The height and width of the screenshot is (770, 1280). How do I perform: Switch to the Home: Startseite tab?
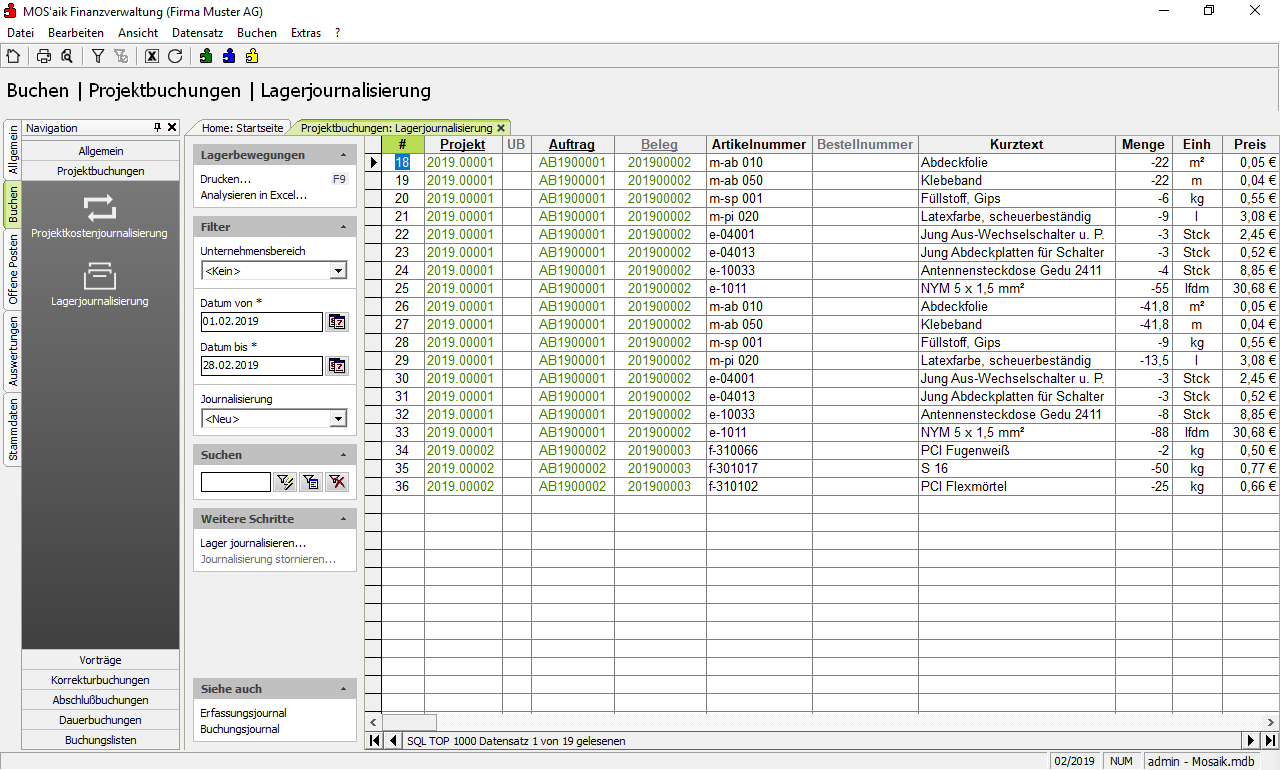242,128
